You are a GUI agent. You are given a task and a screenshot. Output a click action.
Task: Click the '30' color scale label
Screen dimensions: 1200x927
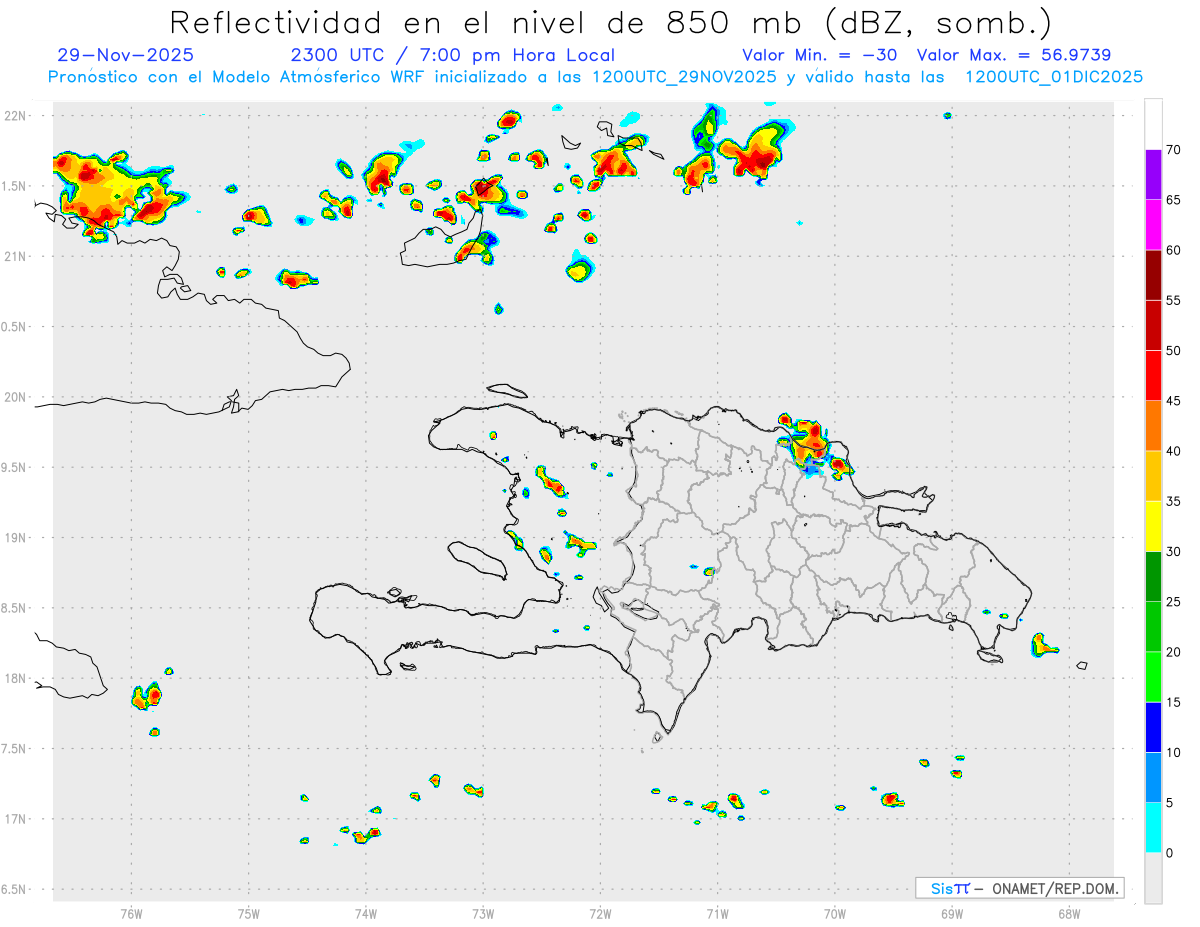tap(1174, 551)
